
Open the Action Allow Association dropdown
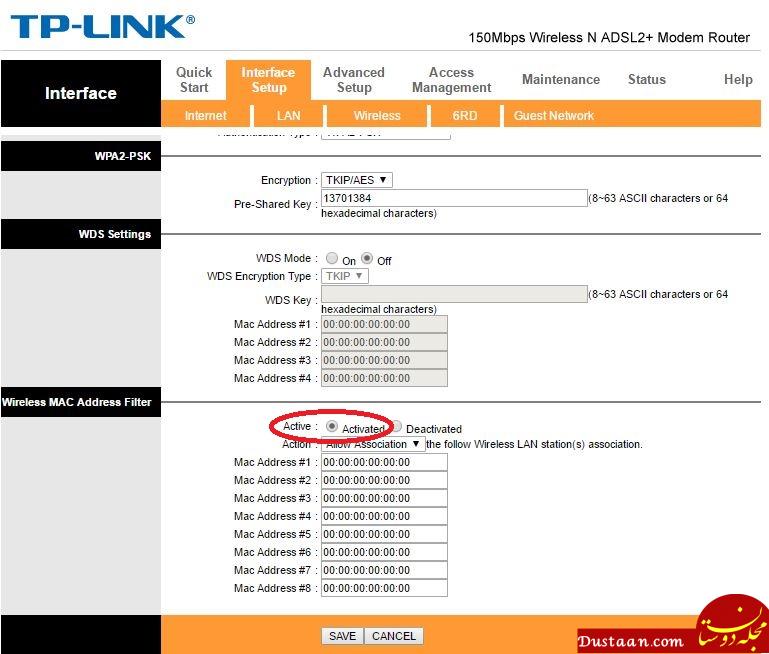click(373, 444)
